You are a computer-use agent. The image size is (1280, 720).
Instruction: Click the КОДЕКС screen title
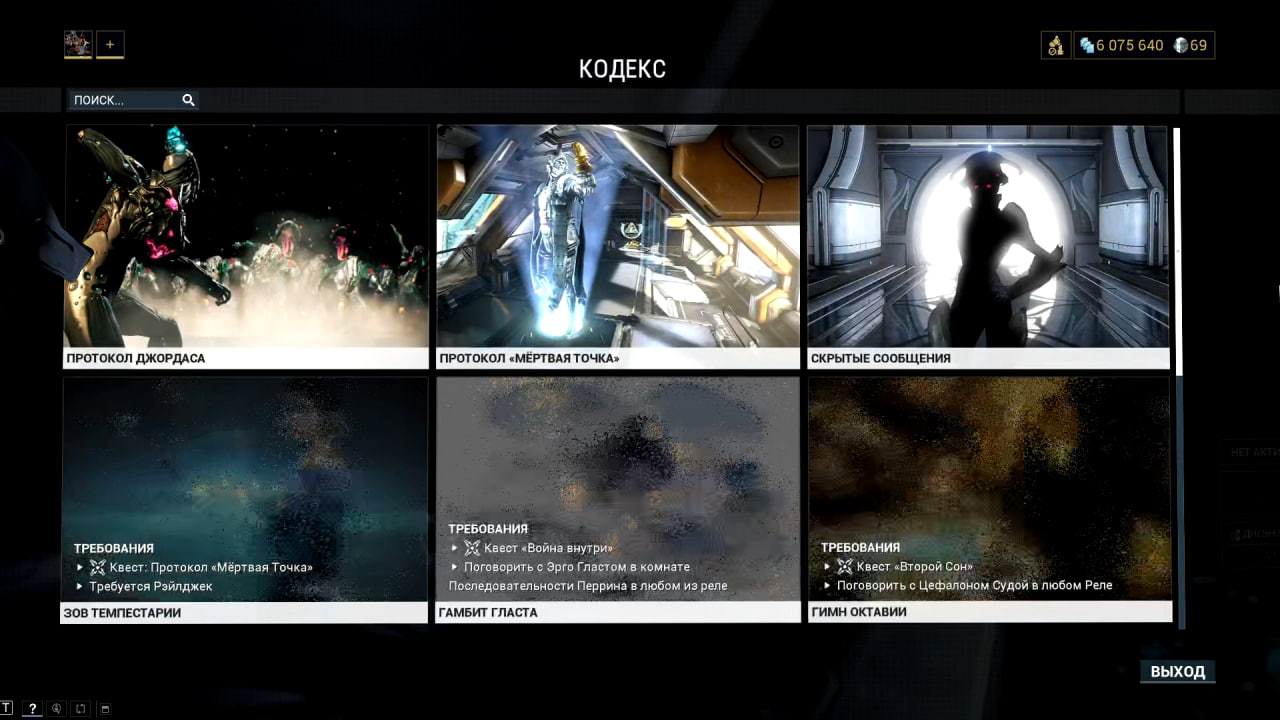click(x=622, y=69)
